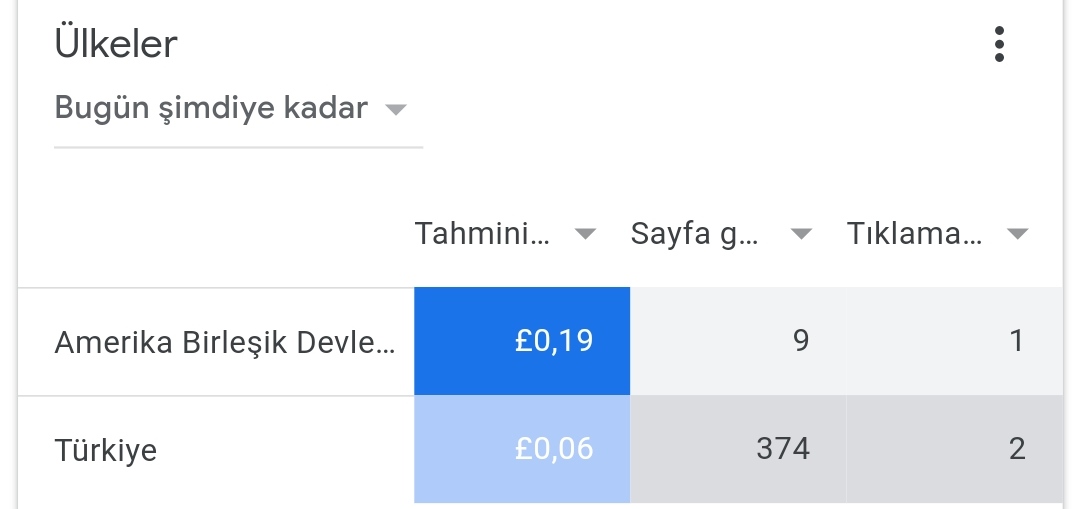Click small triangle beside Bugün şimdiye kadar

click(x=395, y=110)
